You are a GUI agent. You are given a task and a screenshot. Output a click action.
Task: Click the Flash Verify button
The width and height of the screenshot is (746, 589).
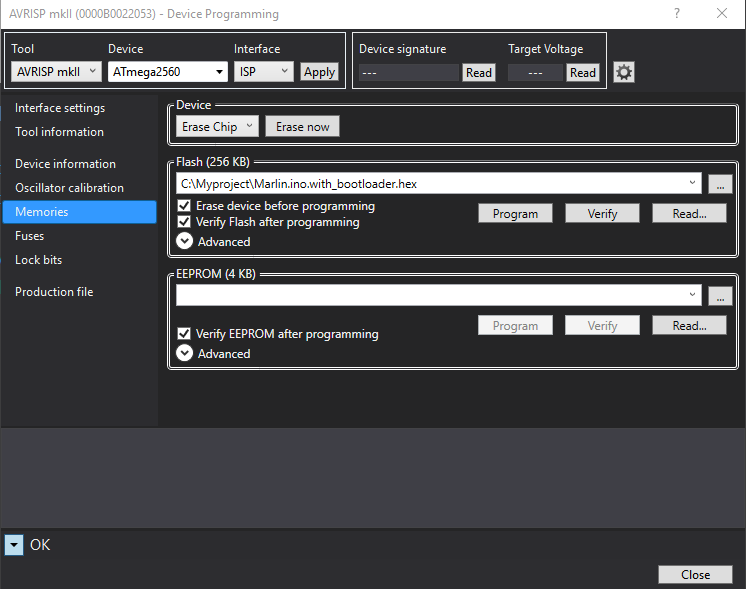click(x=602, y=214)
